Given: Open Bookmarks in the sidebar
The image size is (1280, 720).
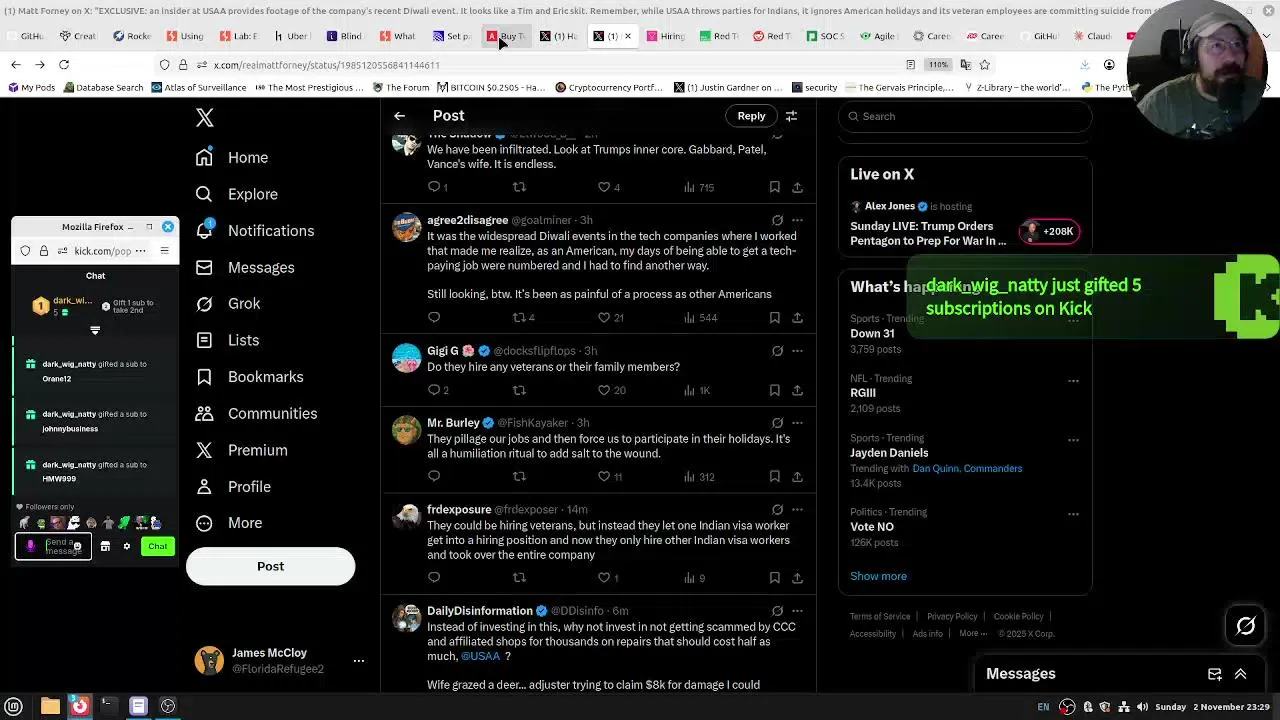Looking at the screenshot, I should click(x=249, y=376).
